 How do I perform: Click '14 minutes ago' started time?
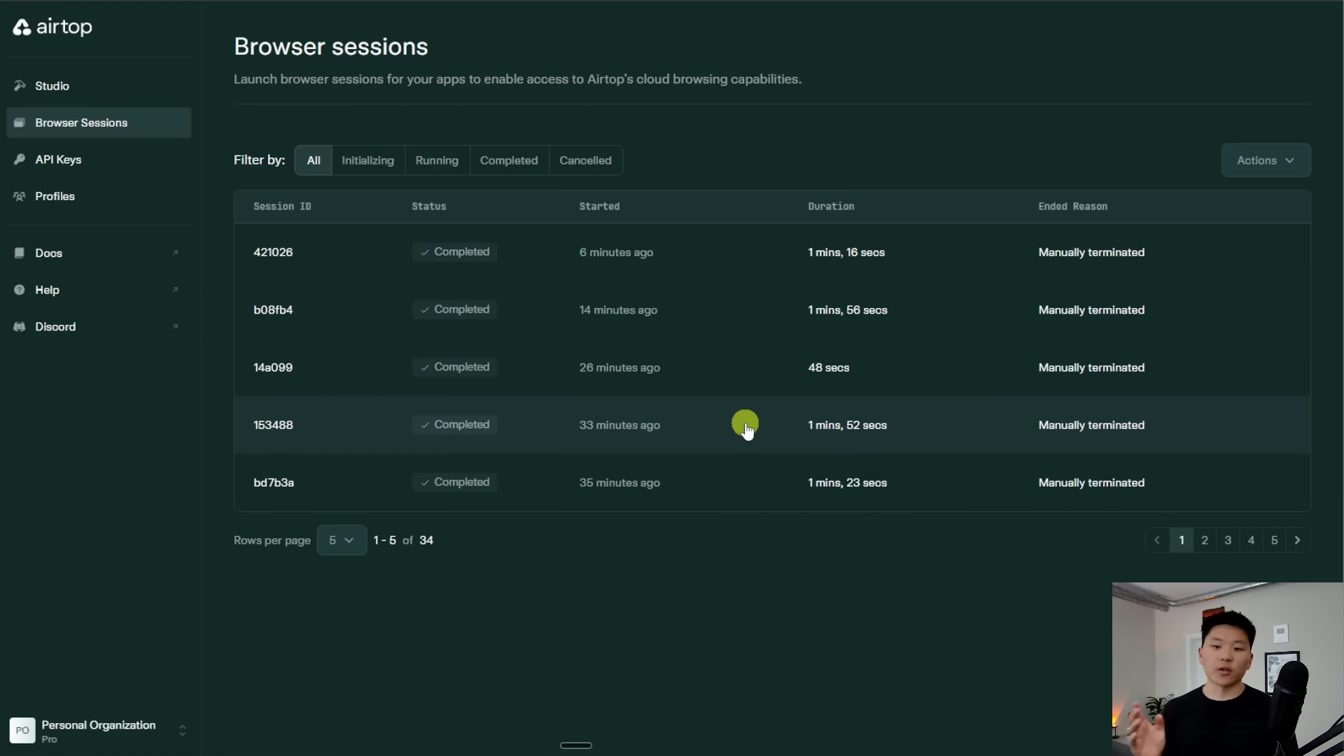pyautogui.click(x=618, y=310)
